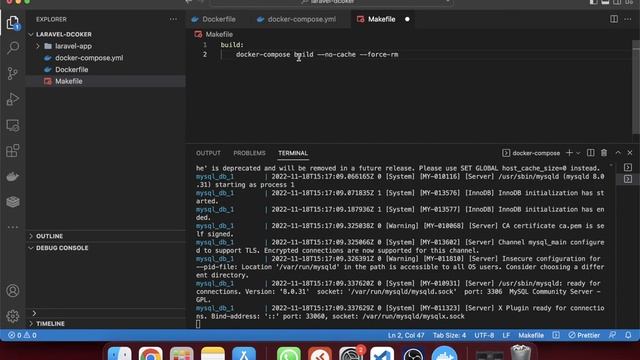
Task: Select the first terminal instance in side list
Action: [628, 167]
